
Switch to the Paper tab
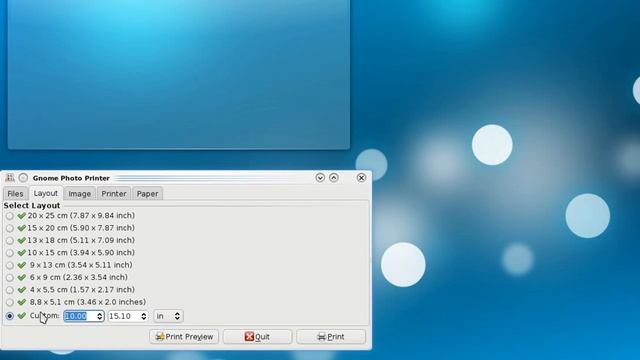[147, 193]
